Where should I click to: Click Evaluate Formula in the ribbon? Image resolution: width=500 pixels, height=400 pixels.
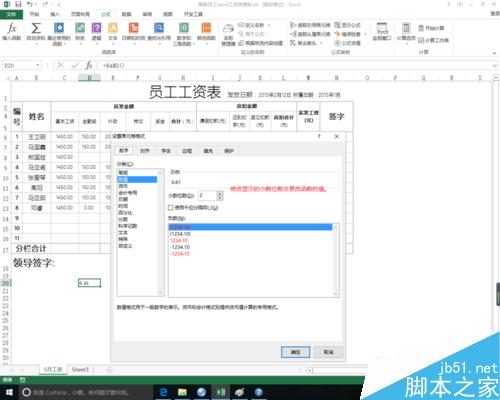point(348,43)
